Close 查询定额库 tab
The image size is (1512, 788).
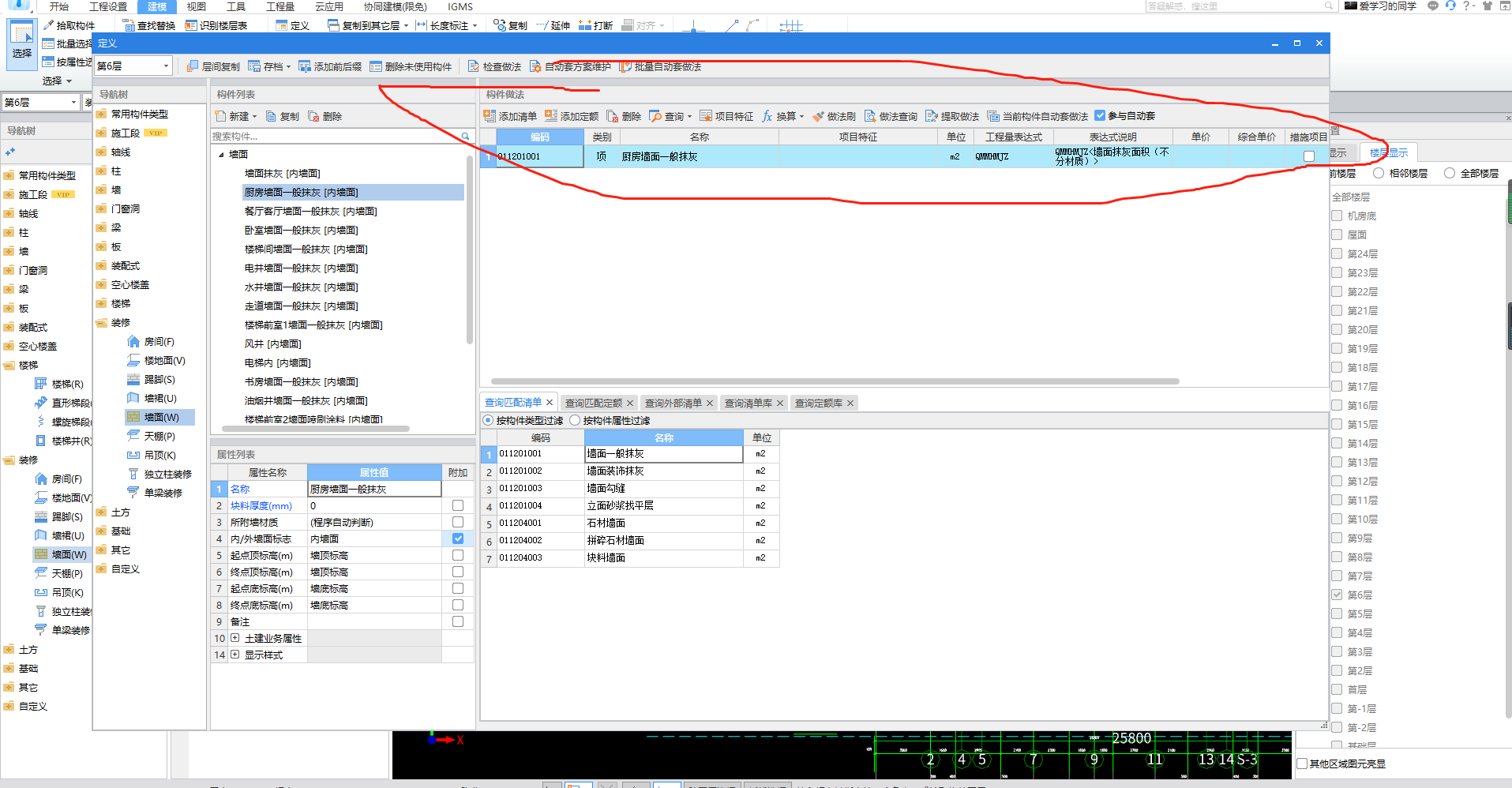tap(850, 403)
